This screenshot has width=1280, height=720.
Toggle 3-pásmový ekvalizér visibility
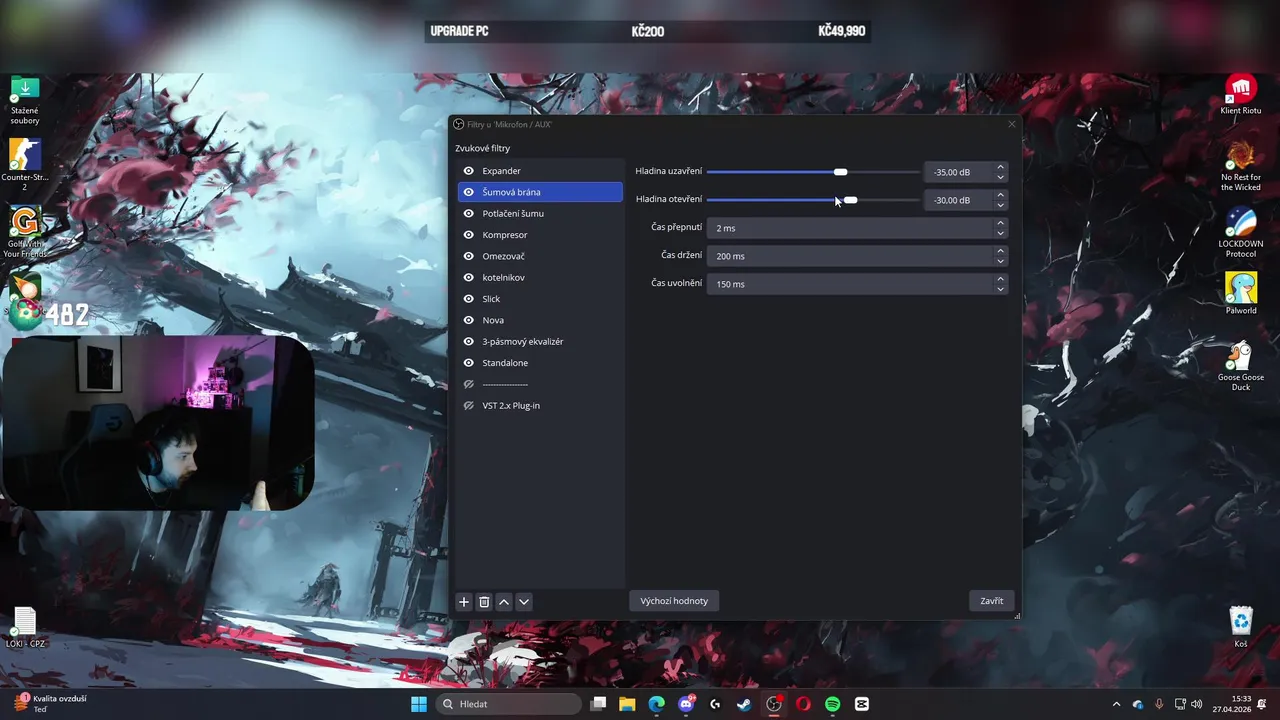[468, 341]
